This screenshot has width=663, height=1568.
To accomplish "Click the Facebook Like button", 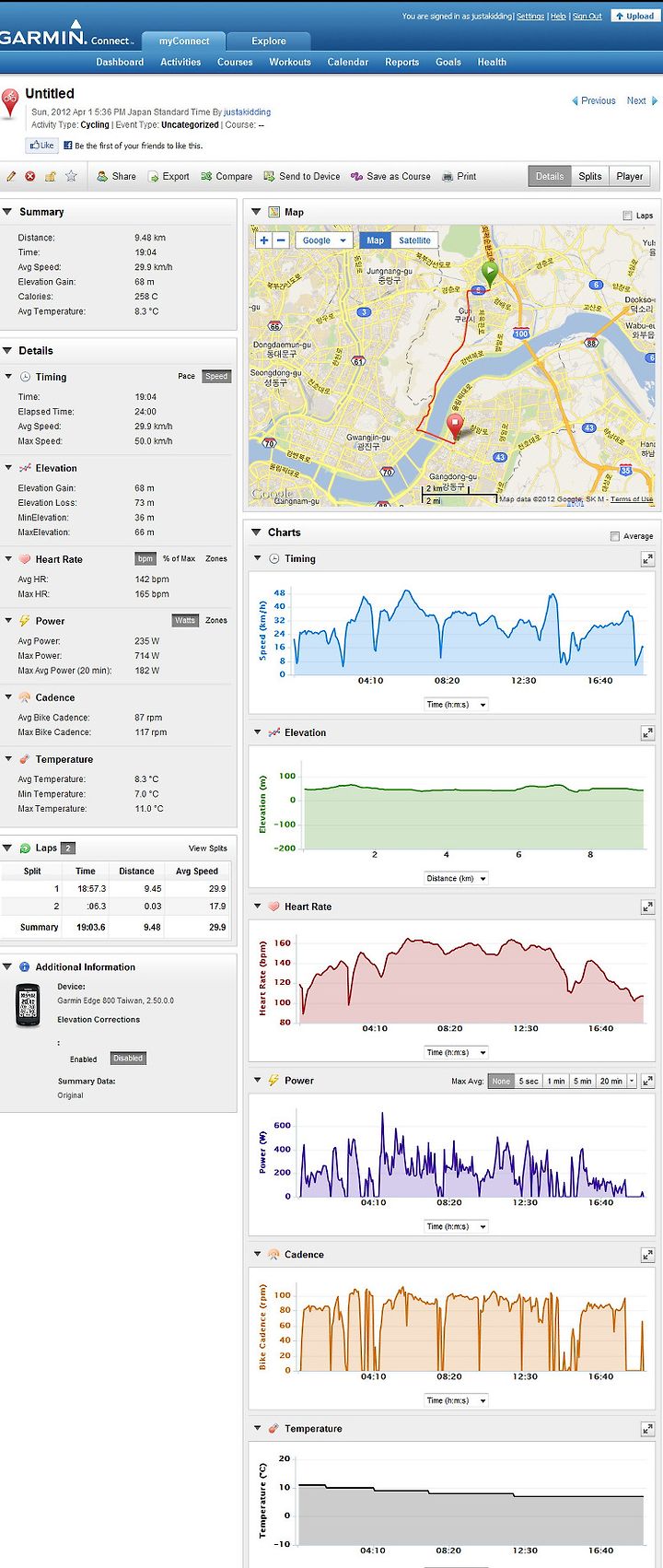I will point(41,146).
